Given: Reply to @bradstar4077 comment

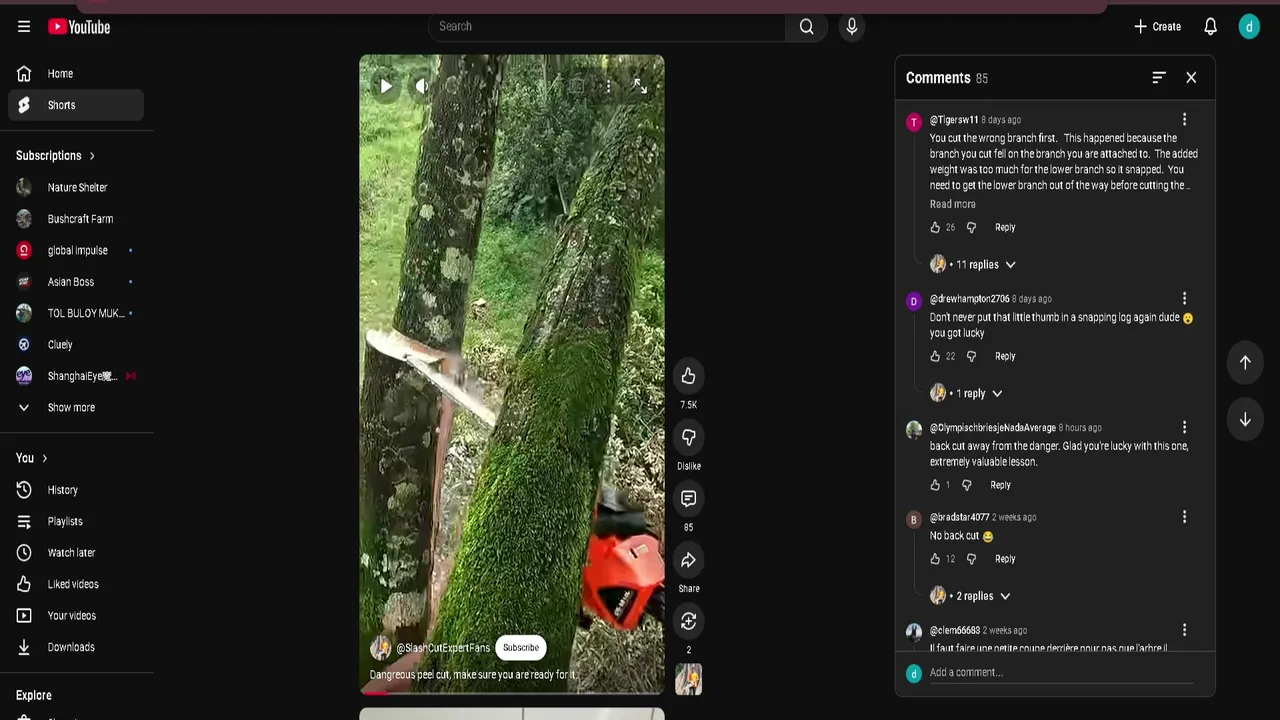Looking at the screenshot, I should 1005,560.
